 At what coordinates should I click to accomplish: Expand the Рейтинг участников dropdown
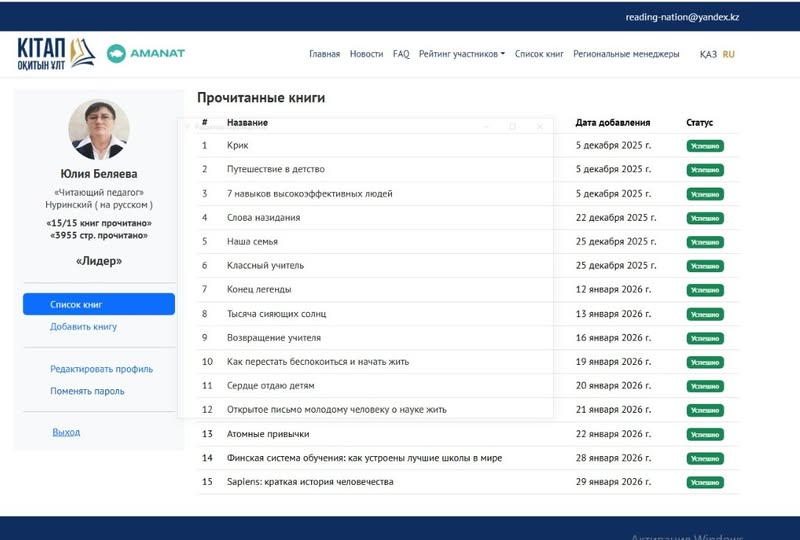[x=462, y=54]
